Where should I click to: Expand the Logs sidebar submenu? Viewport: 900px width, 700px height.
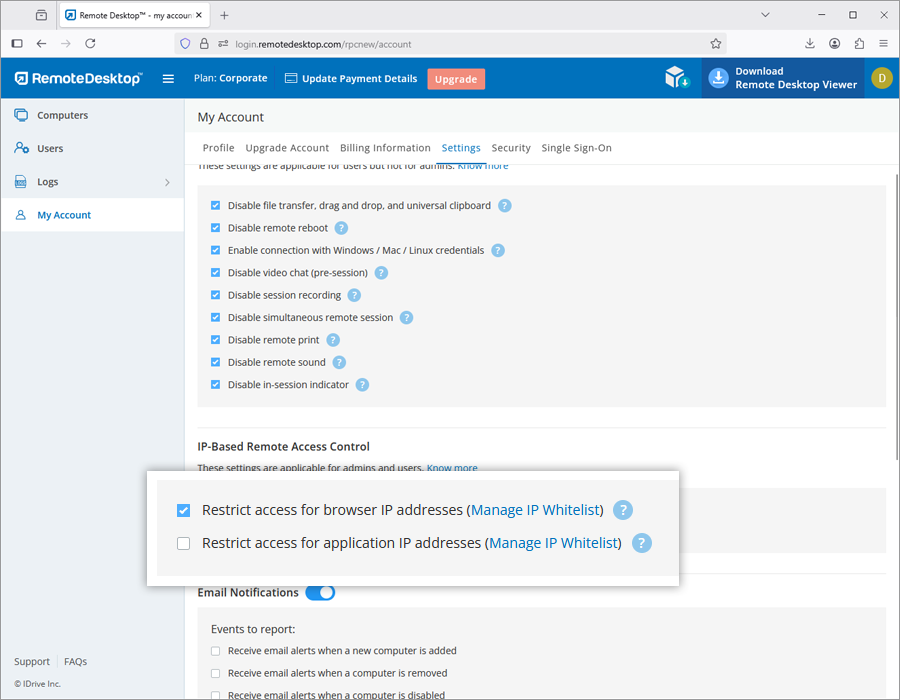(167, 182)
